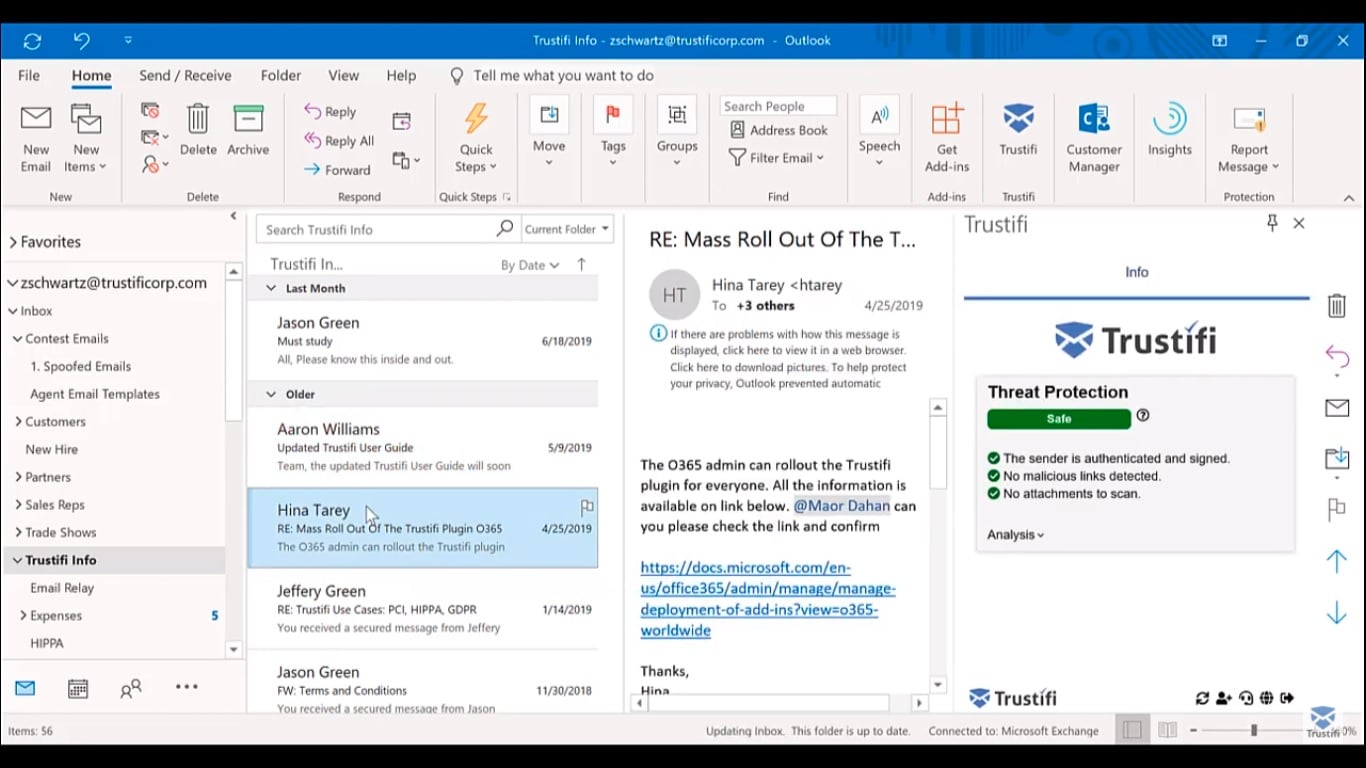Toggle flag on Hina Tarey message

click(587, 507)
